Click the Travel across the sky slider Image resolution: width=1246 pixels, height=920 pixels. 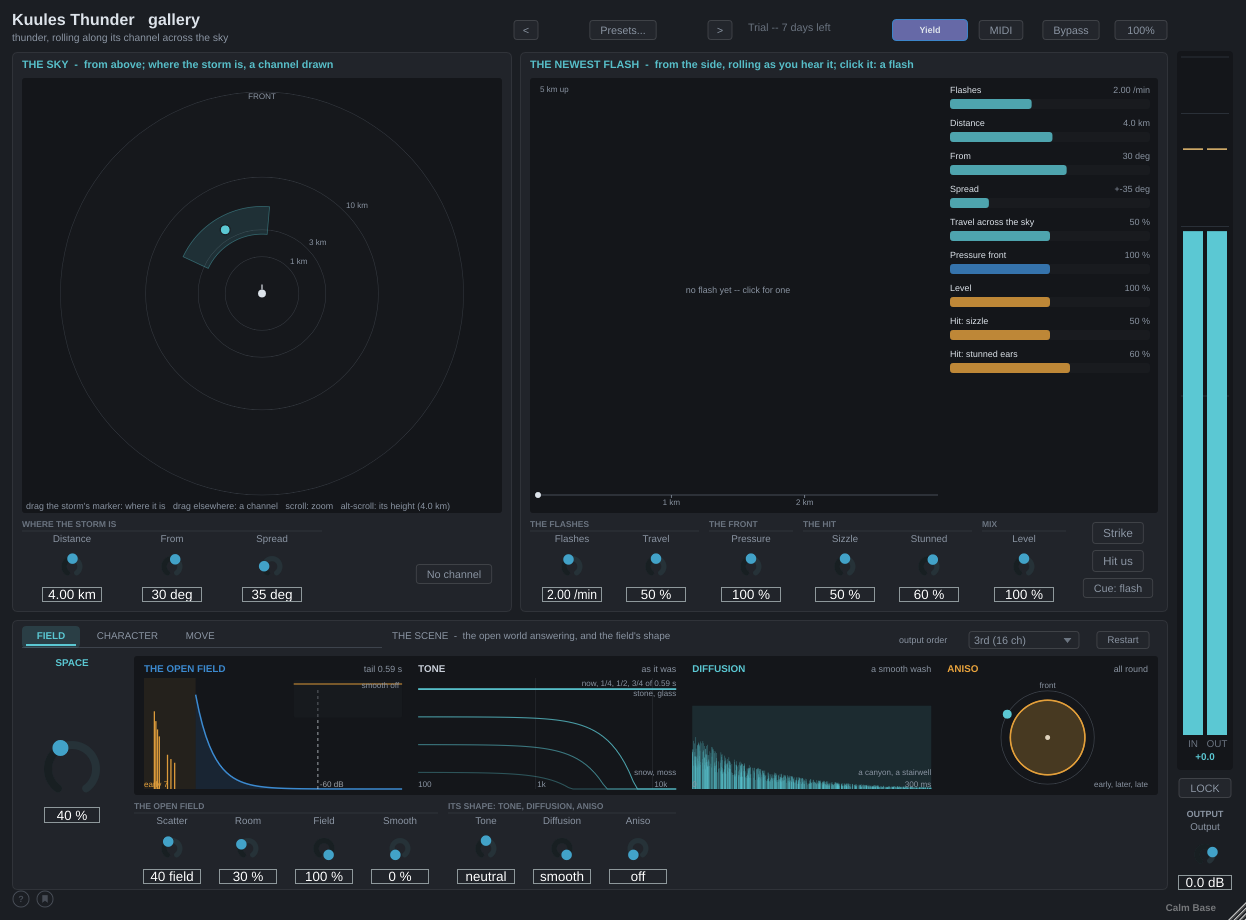[x=1050, y=236]
